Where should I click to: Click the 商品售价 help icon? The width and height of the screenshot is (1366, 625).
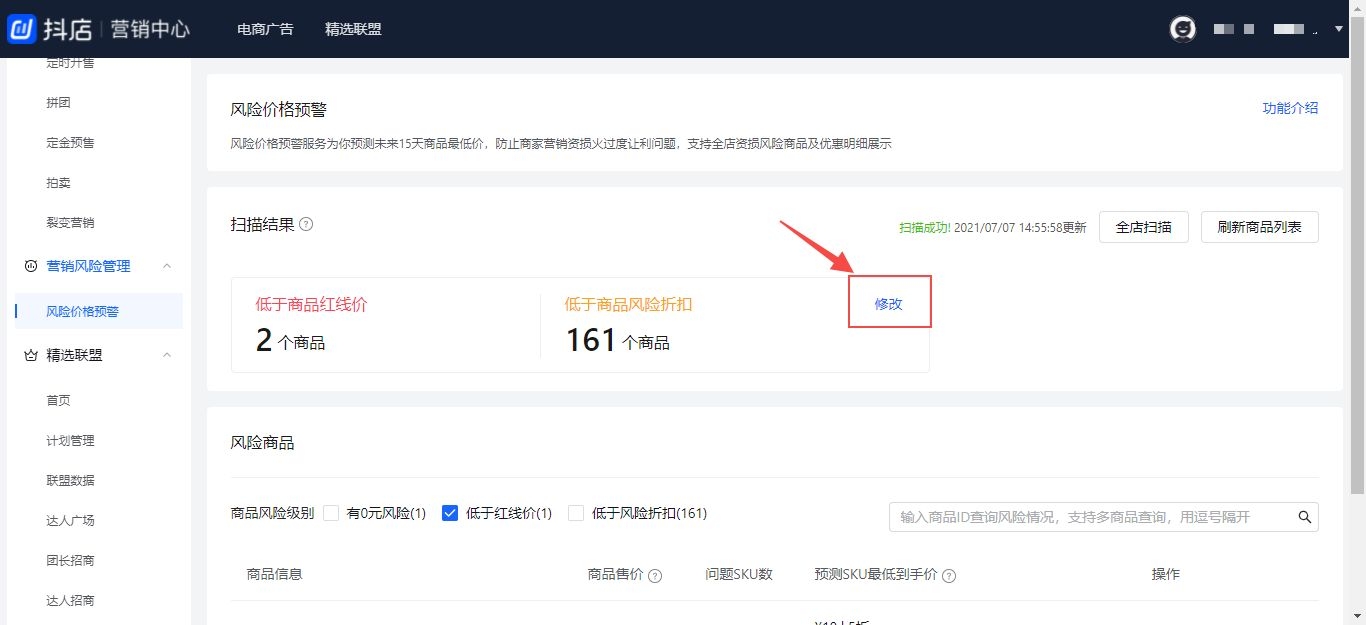(655, 576)
